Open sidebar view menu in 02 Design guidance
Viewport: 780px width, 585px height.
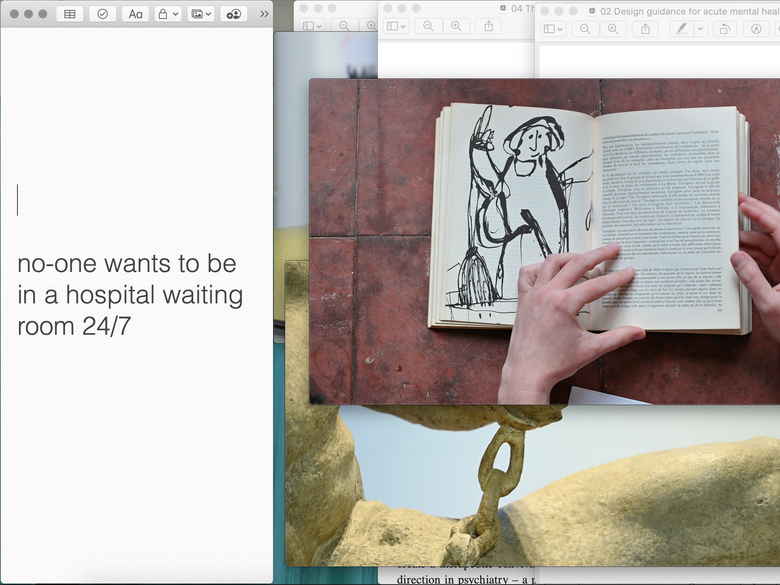(x=553, y=29)
